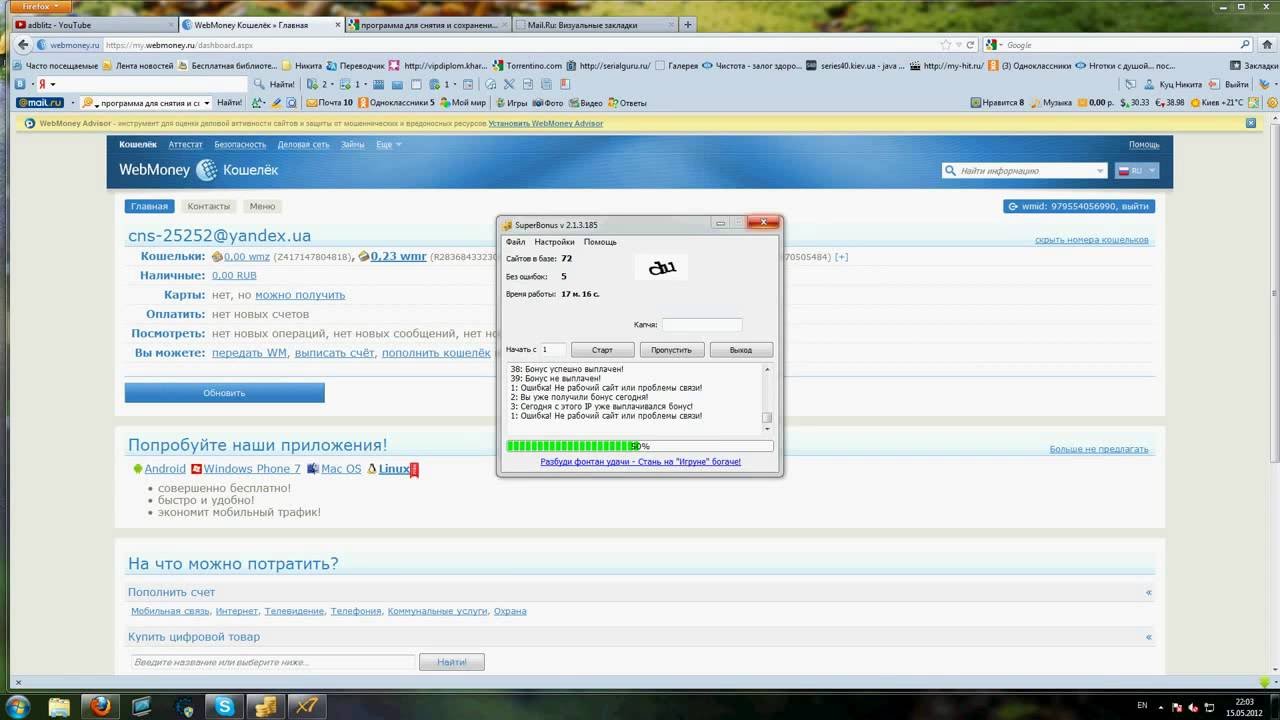Click the Разбуди фонтан удачи link
The image size is (1280, 720).
pos(640,462)
